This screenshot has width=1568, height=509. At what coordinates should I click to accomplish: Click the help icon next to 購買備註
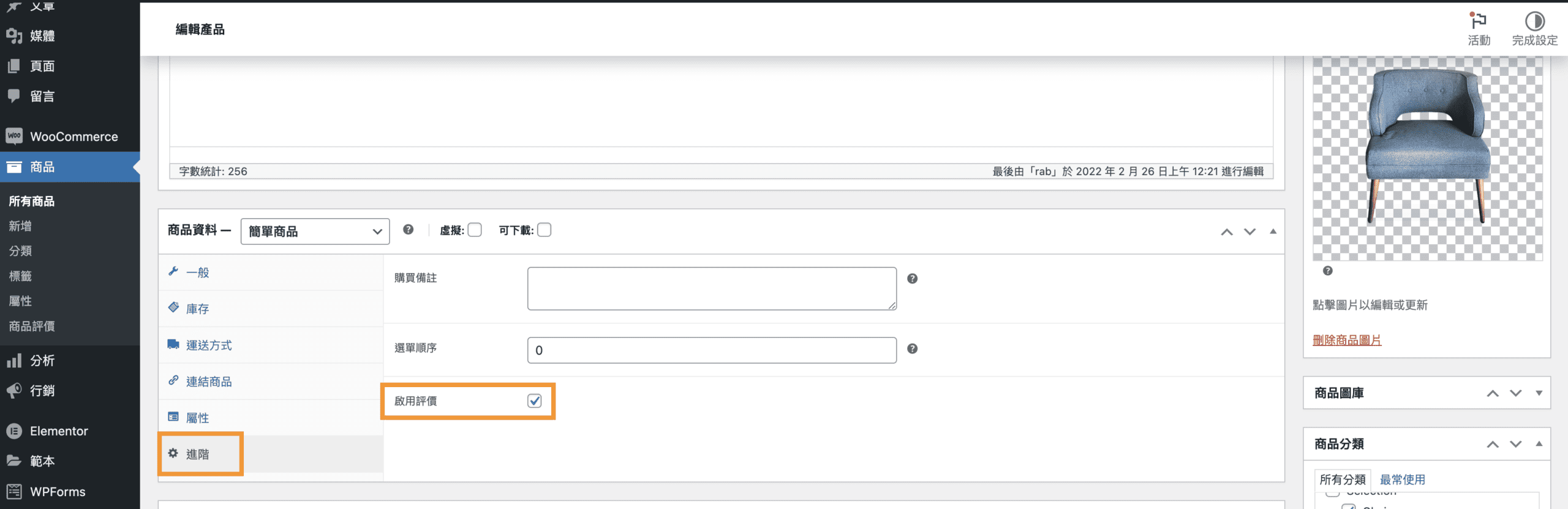pos(912,279)
